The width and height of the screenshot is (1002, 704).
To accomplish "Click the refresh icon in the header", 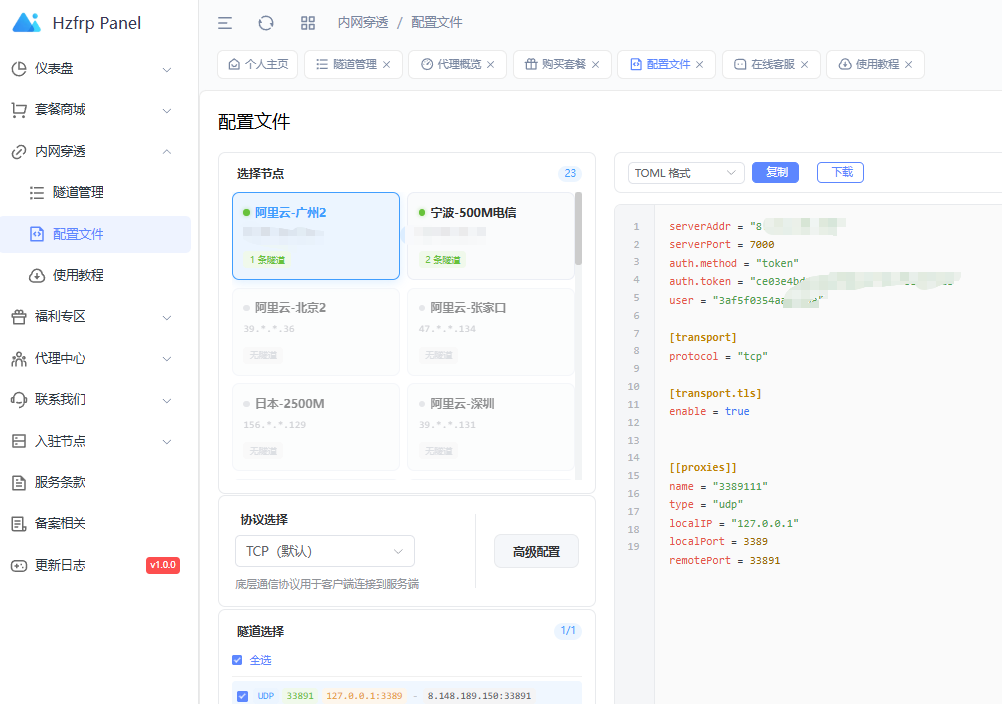I will [266, 23].
